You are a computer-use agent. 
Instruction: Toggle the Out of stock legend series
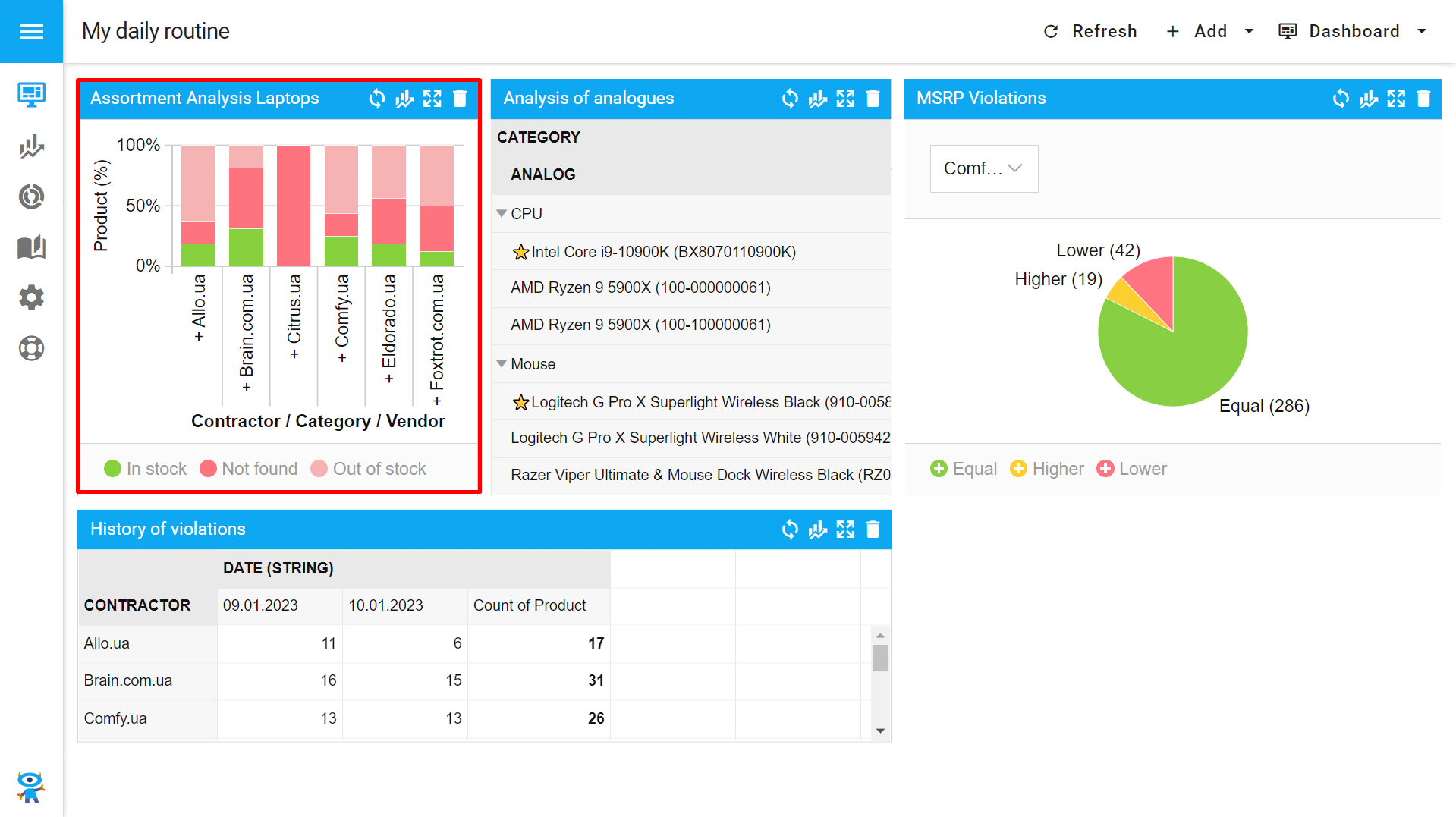pyautogui.click(x=369, y=469)
